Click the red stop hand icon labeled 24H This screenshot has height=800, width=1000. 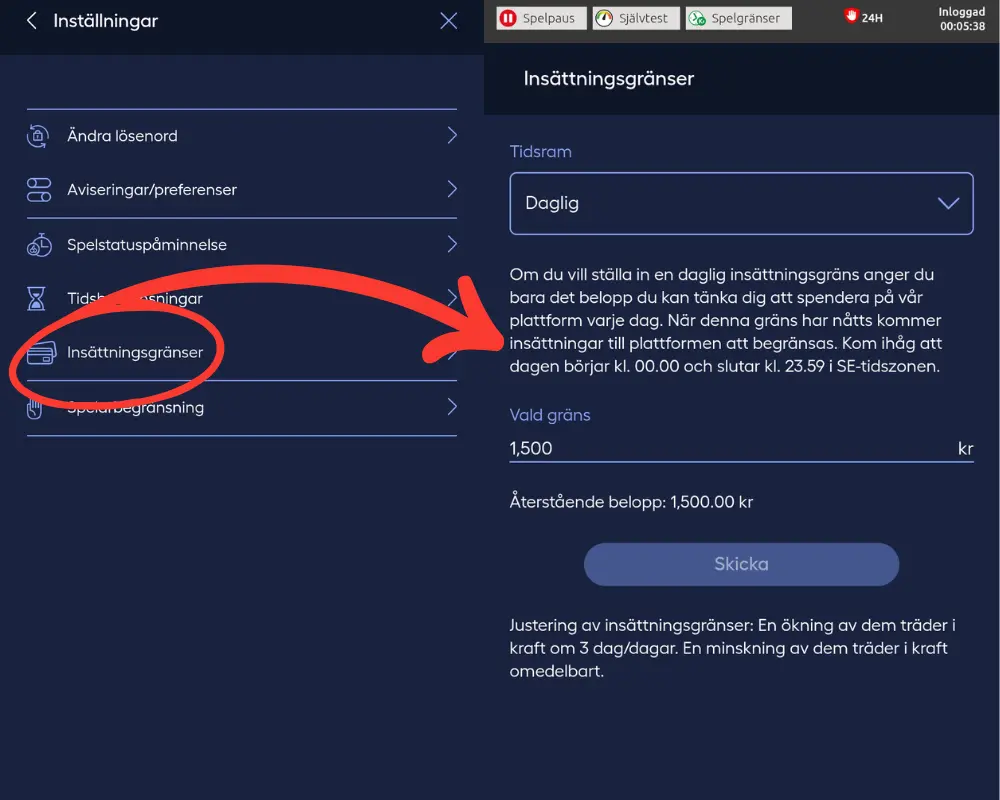pyautogui.click(x=852, y=16)
